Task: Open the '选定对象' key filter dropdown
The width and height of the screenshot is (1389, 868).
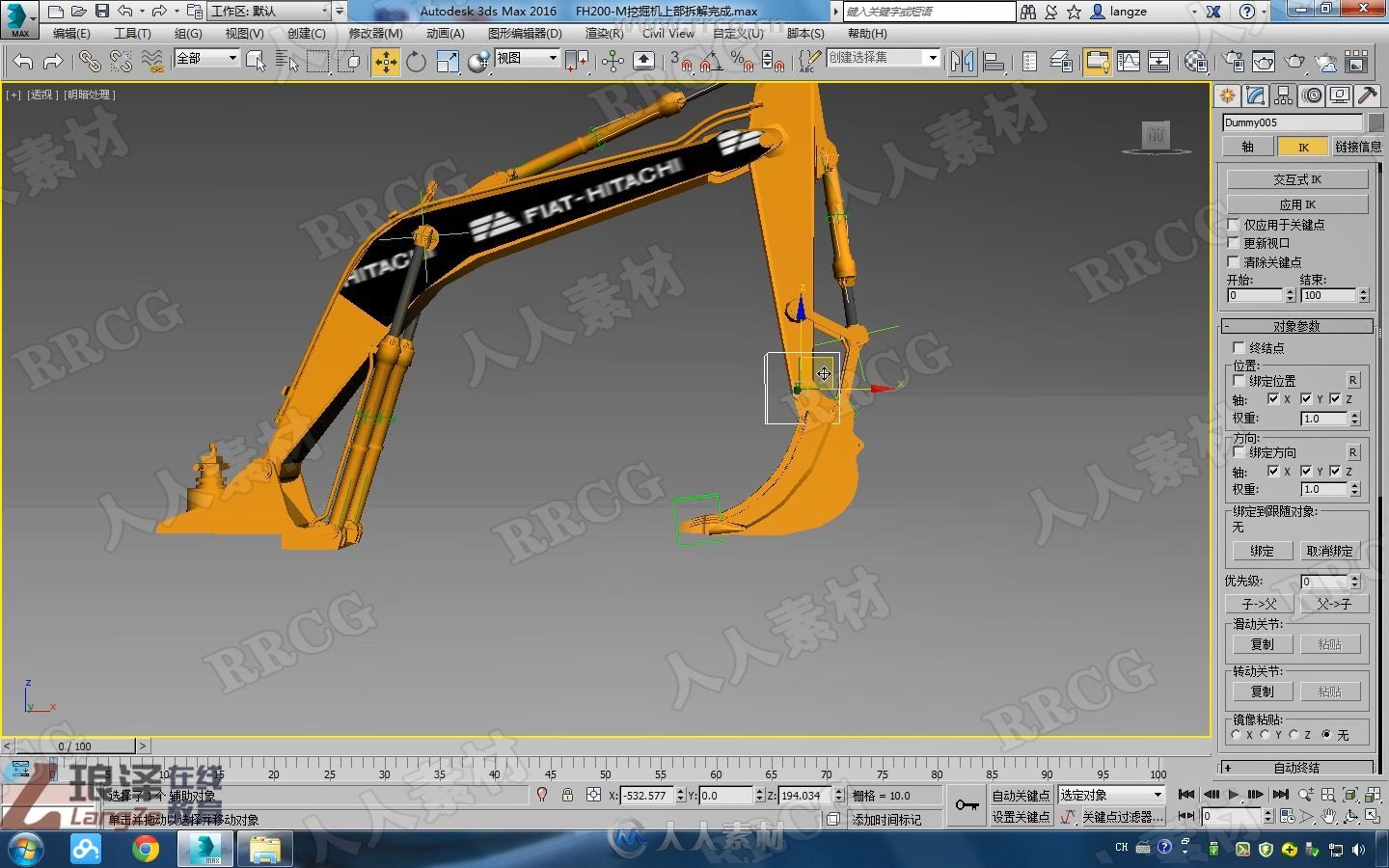Action: tap(1111, 795)
